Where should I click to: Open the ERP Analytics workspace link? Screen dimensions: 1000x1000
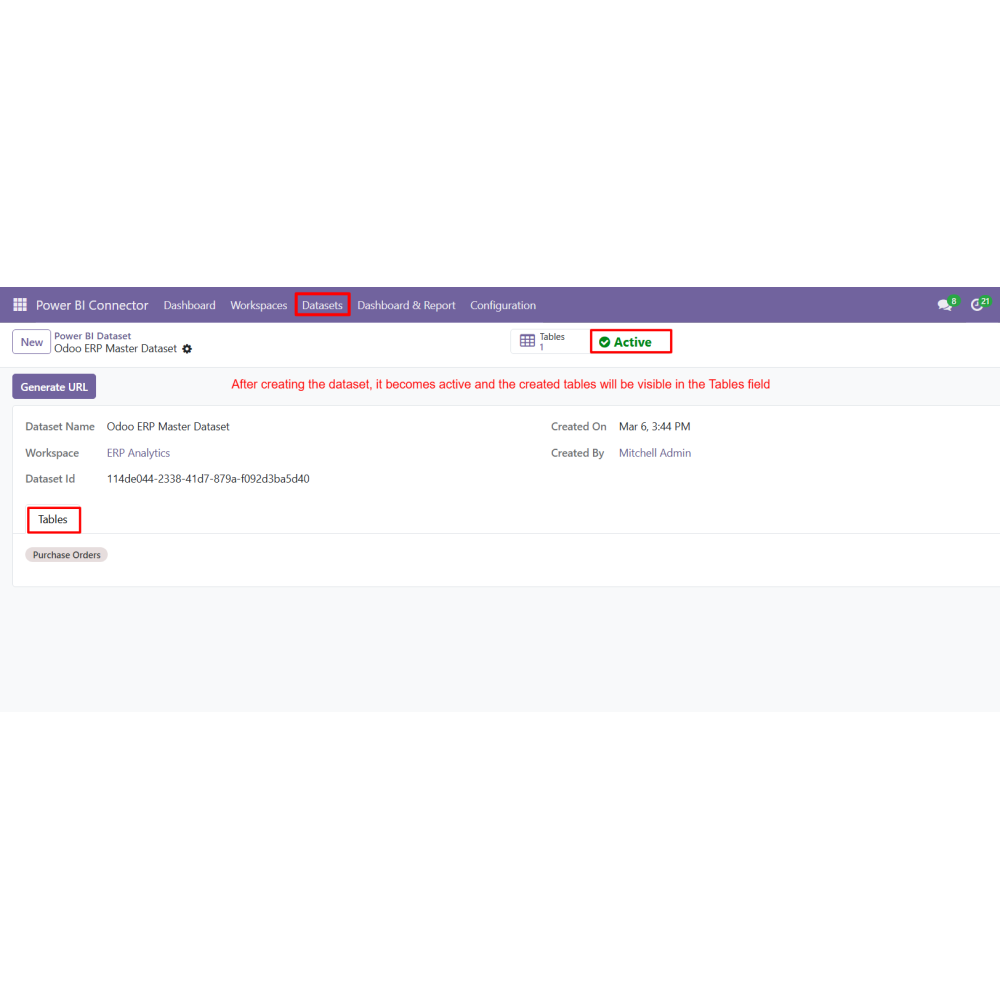138,453
